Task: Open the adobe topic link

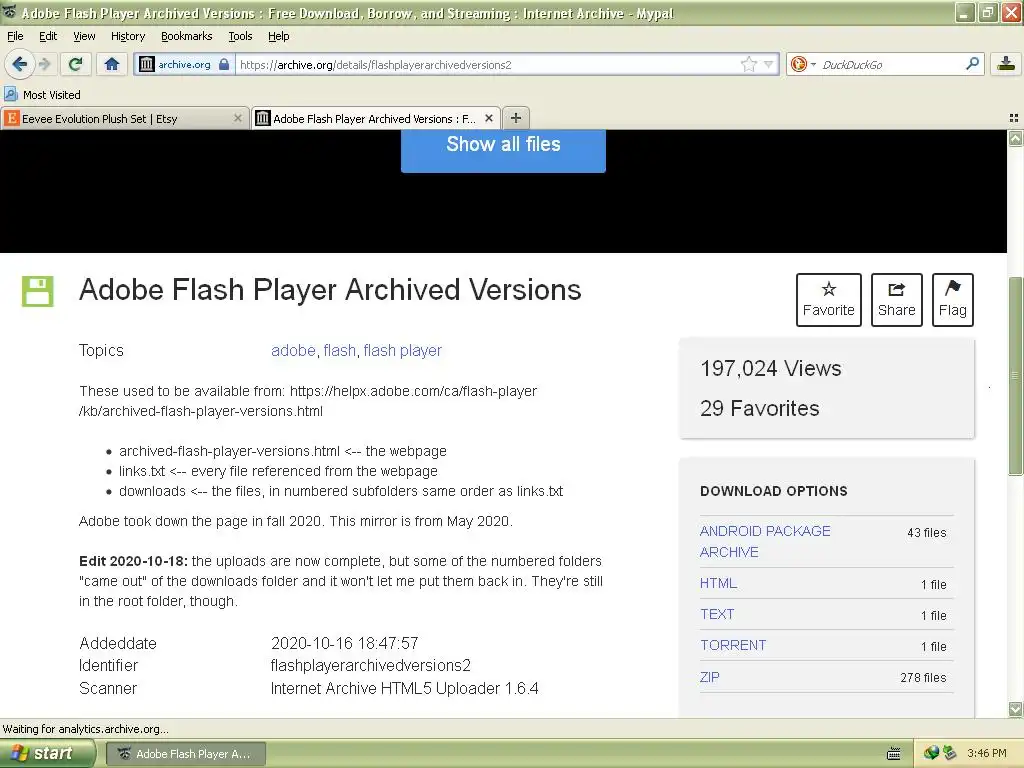Action: point(293,351)
